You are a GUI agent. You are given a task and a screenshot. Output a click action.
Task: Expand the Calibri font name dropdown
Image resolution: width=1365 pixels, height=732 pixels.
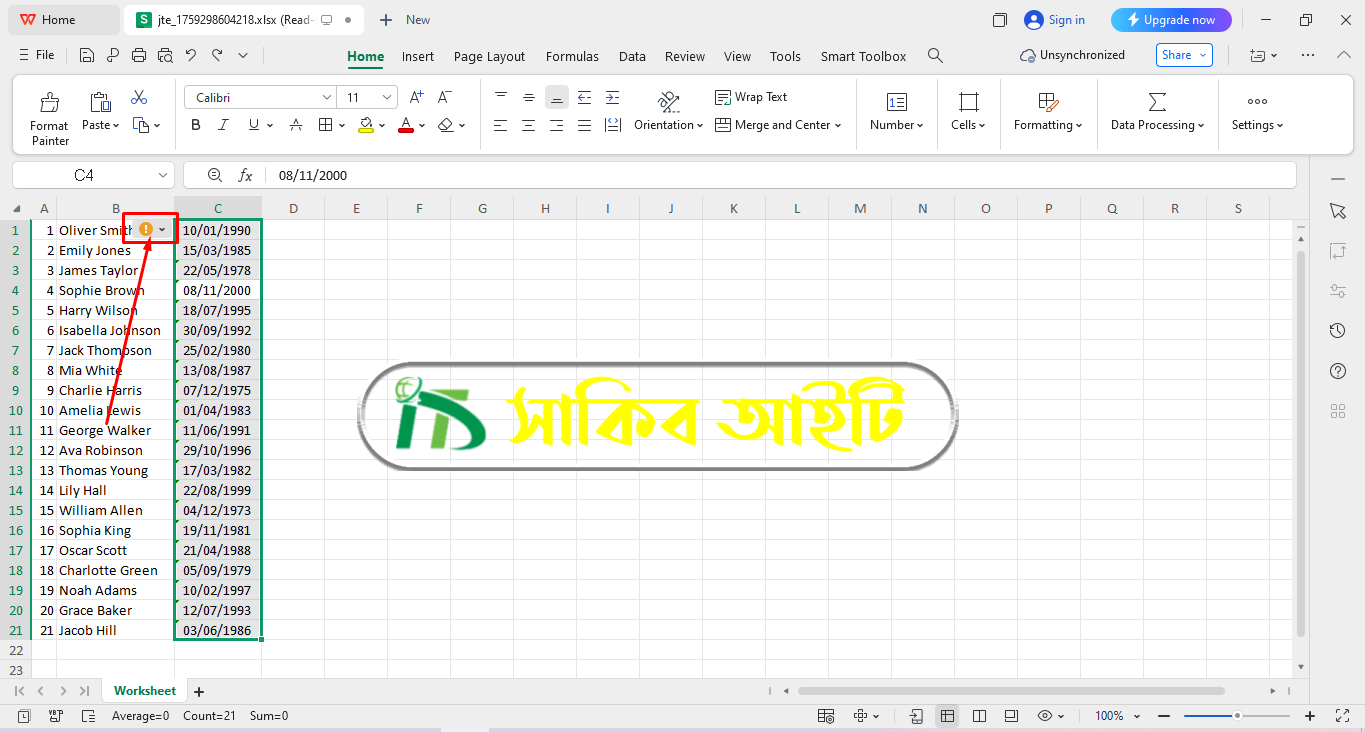(x=326, y=97)
